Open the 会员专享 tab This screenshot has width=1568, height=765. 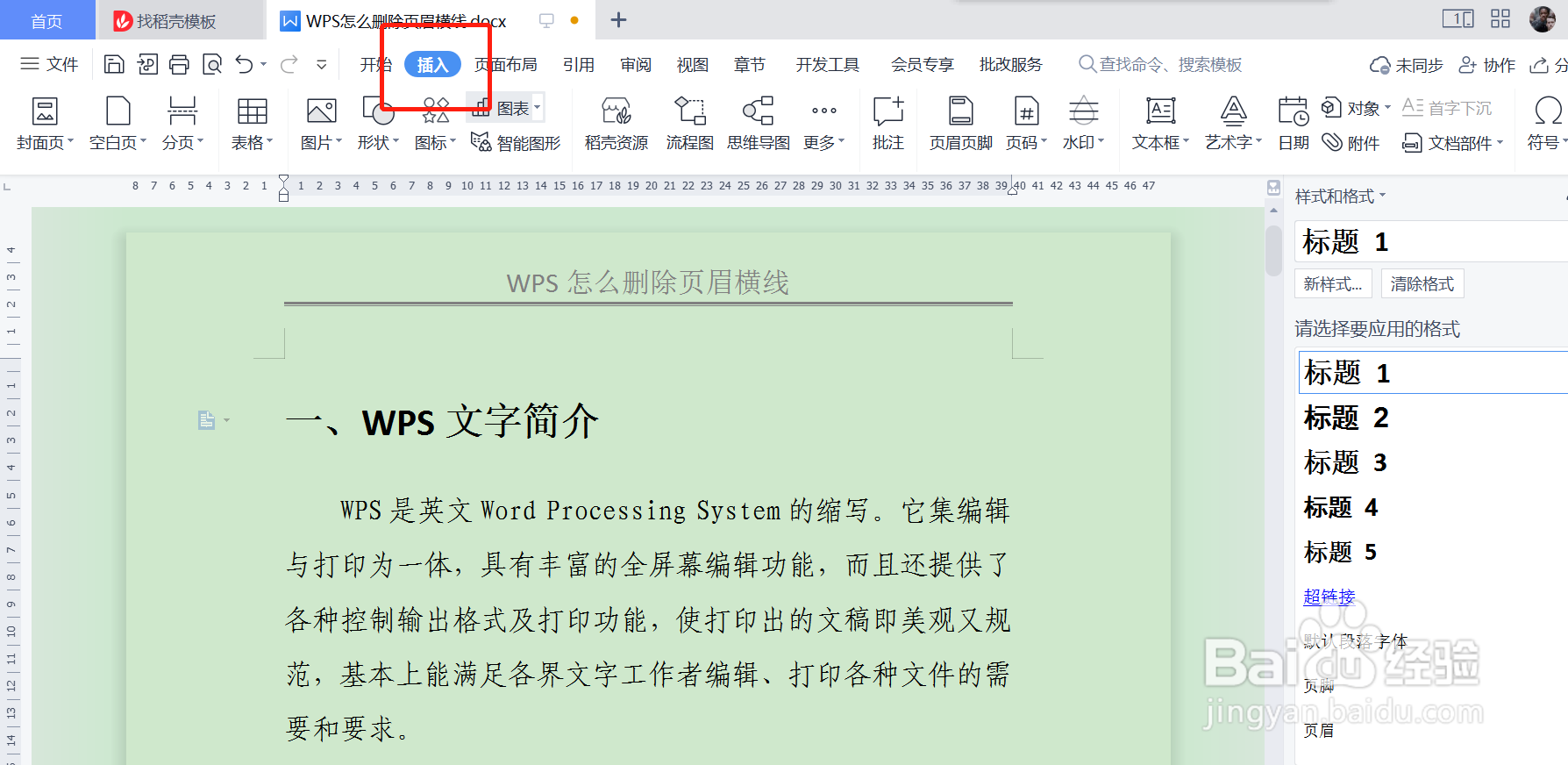(923, 64)
